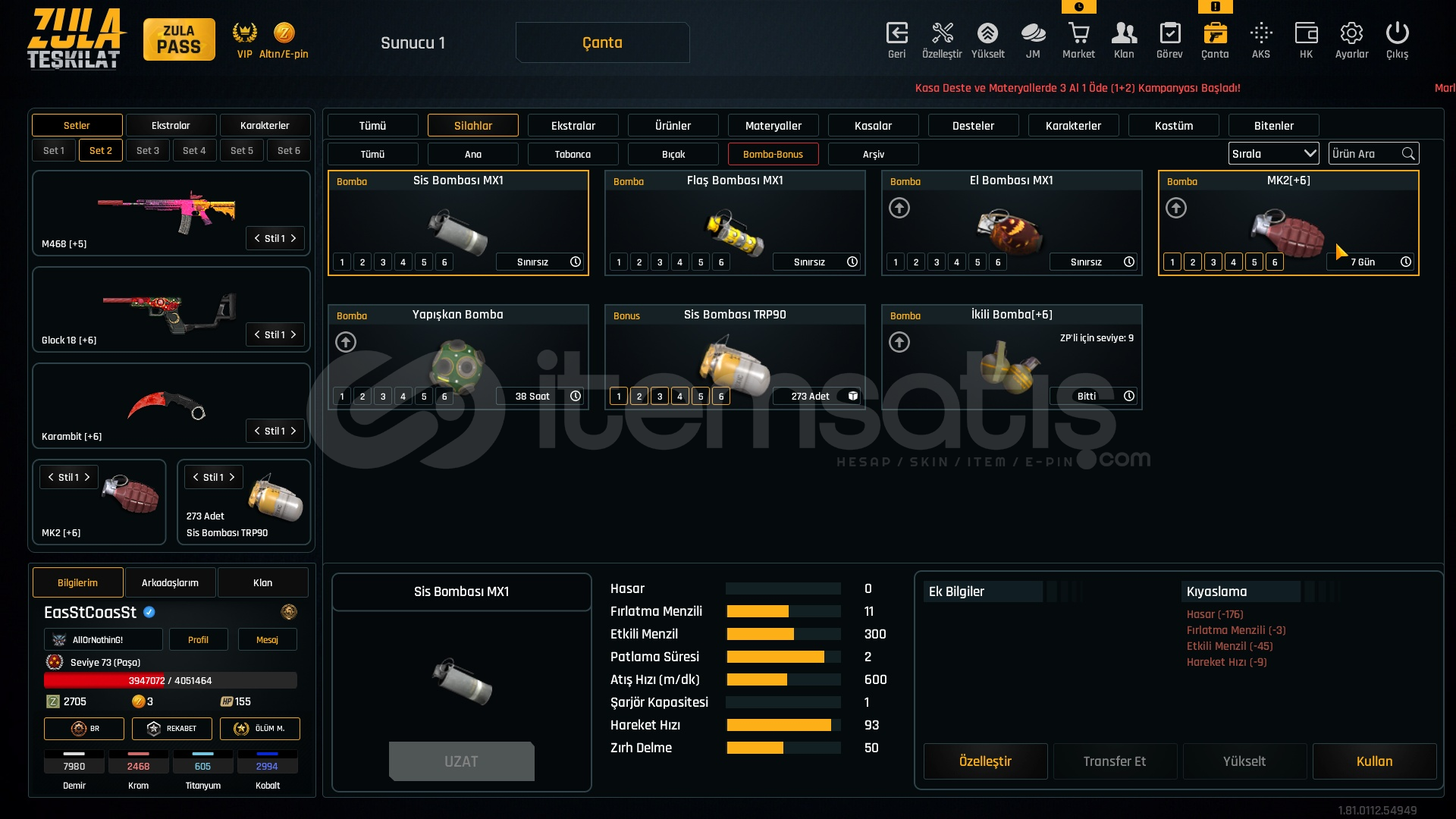Click next style arrow for M468
The image size is (1456, 819).
293,238
